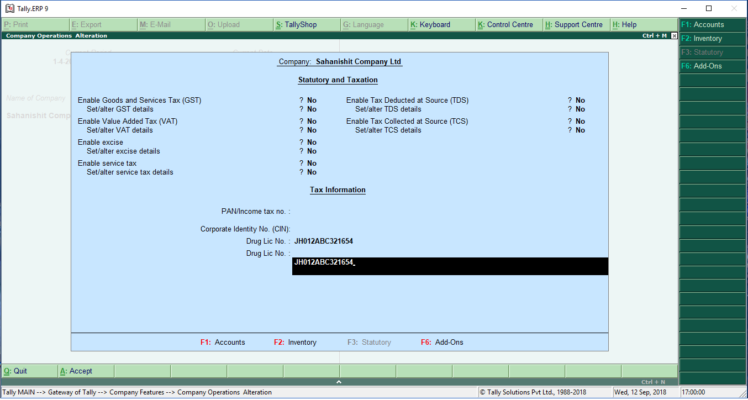
Task: Click the Ctrl + N label
Action: coord(654,382)
